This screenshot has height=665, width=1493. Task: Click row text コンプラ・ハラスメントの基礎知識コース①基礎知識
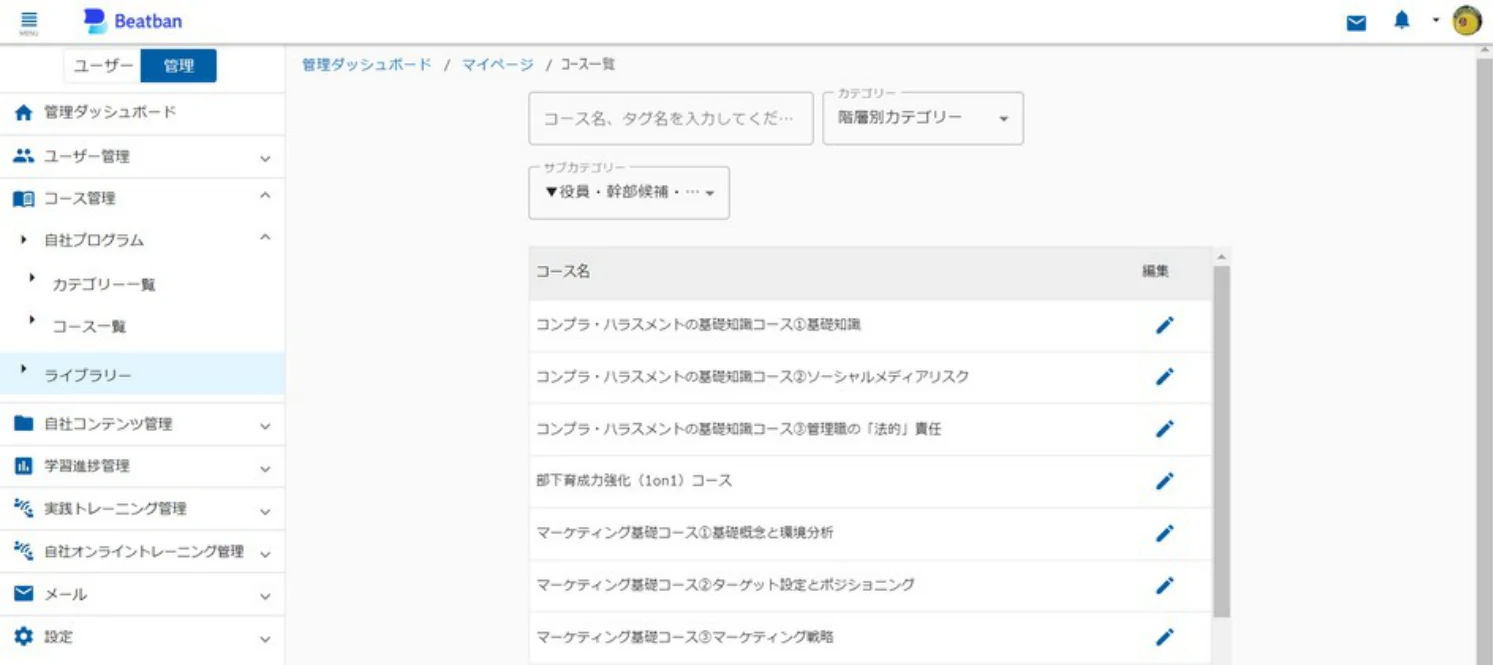coord(699,325)
